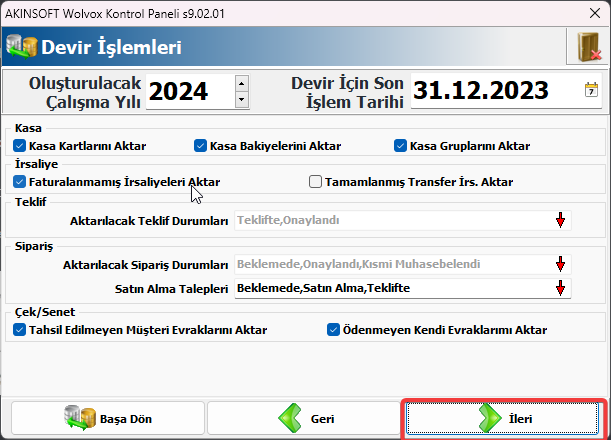Click the Aktarılacak Sipariş Durumları label

[x=145, y=265]
